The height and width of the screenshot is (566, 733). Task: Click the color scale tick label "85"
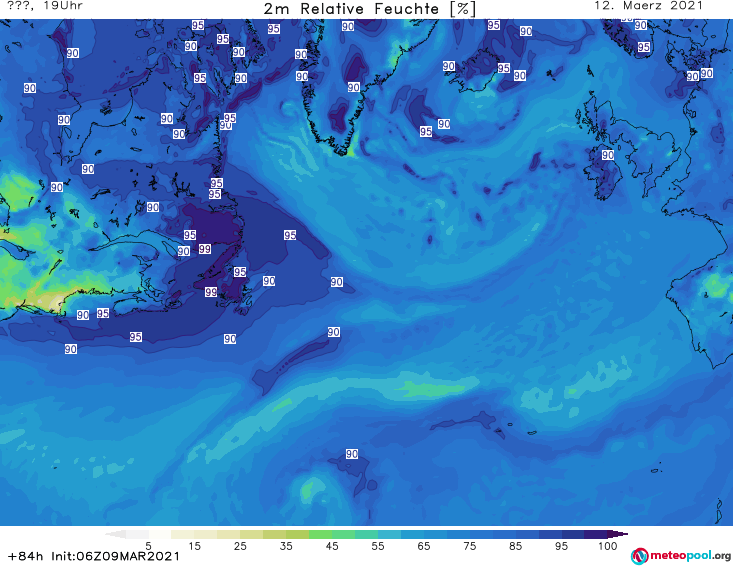516,546
